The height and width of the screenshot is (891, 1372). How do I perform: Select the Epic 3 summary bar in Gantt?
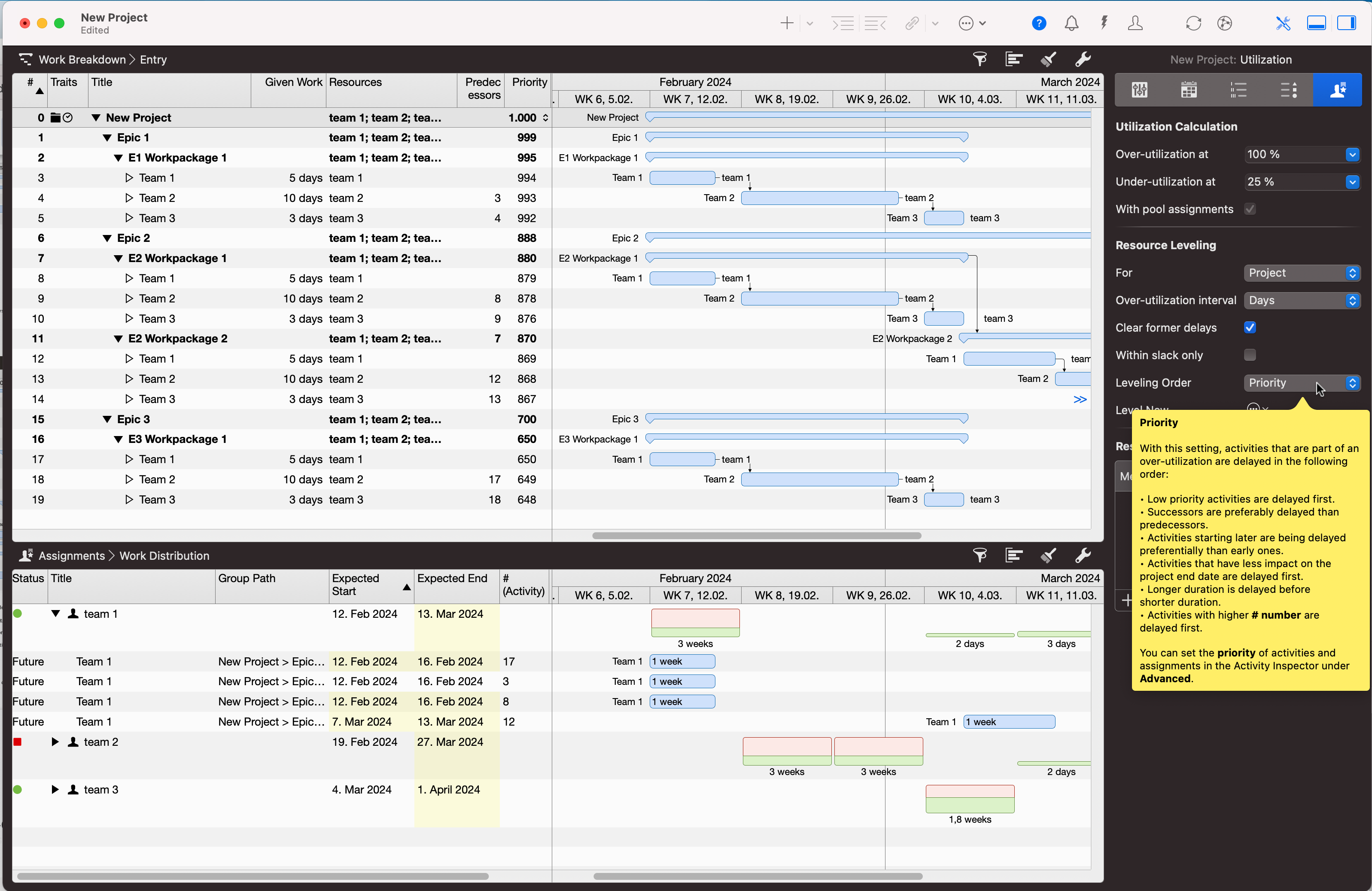point(806,419)
